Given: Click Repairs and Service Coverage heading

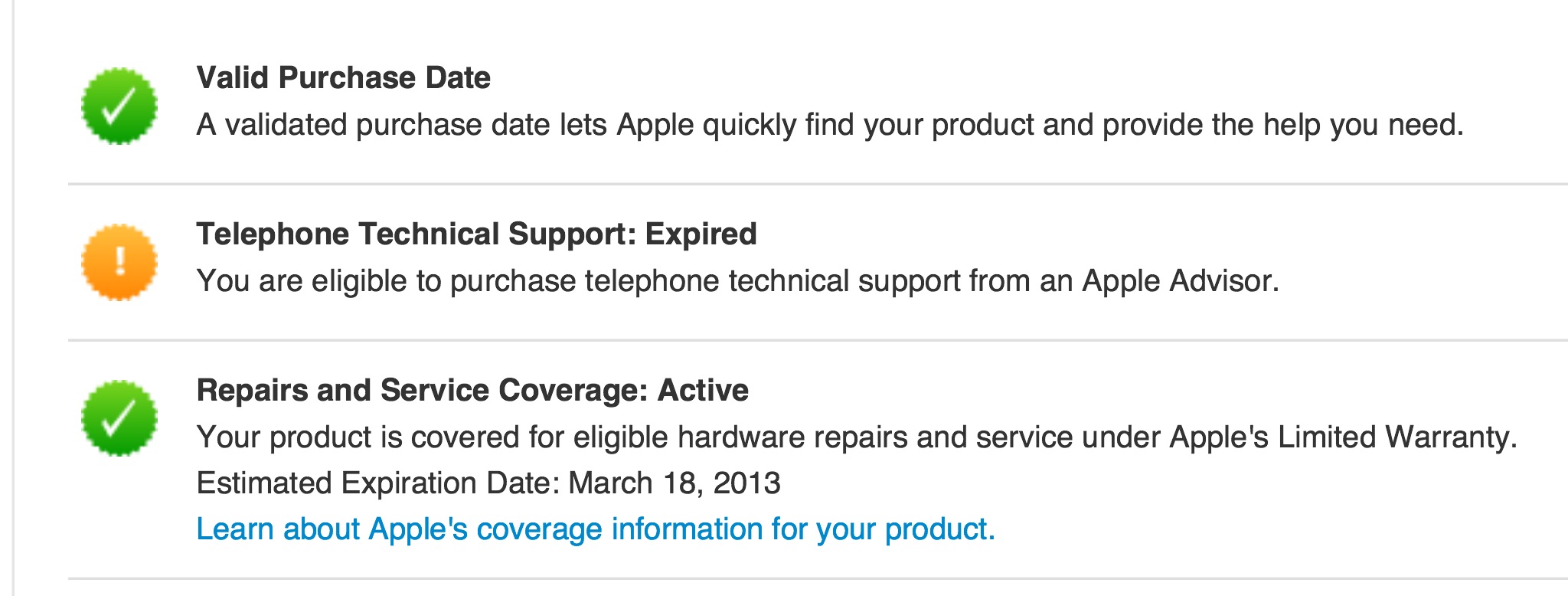Looking at the screenshot, I should coord(417,391).
